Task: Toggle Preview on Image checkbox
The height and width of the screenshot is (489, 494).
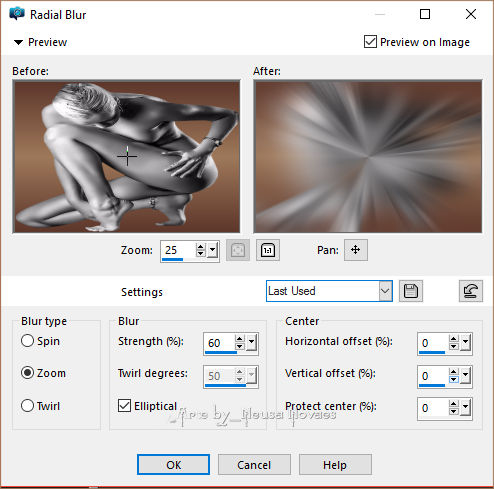Action: click(370, 42)
